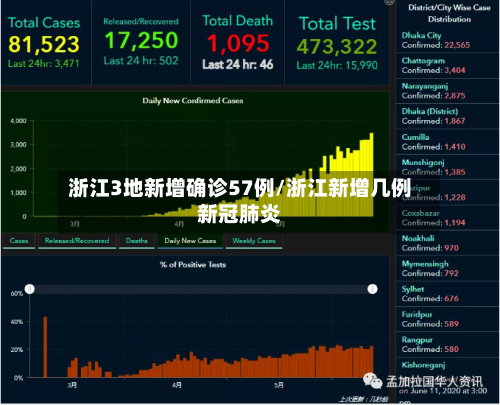Open the Daily New Cases tab
Viewport: 500px width, 405px height.
coord(190,241)
